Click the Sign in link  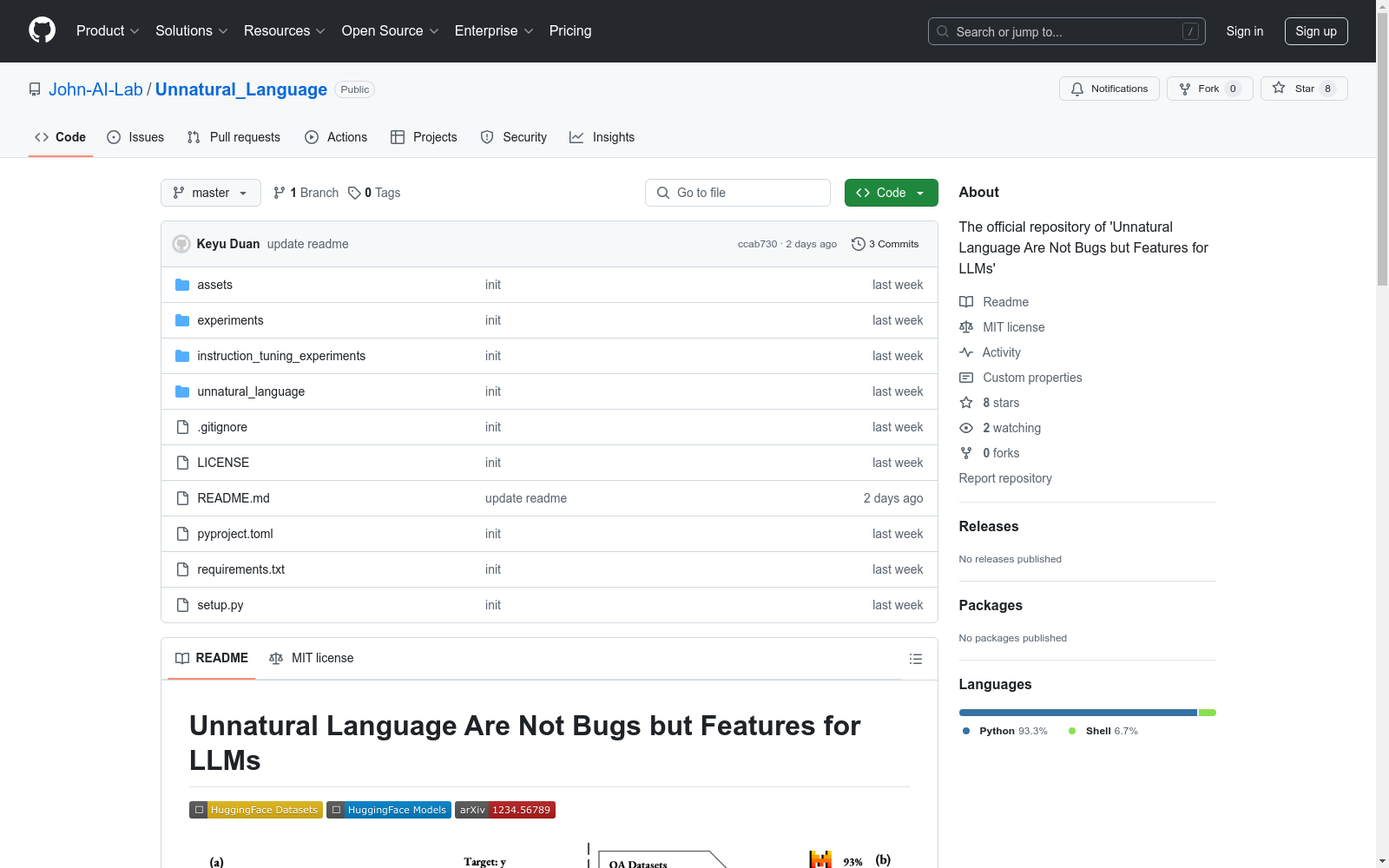click(1245, 31)
